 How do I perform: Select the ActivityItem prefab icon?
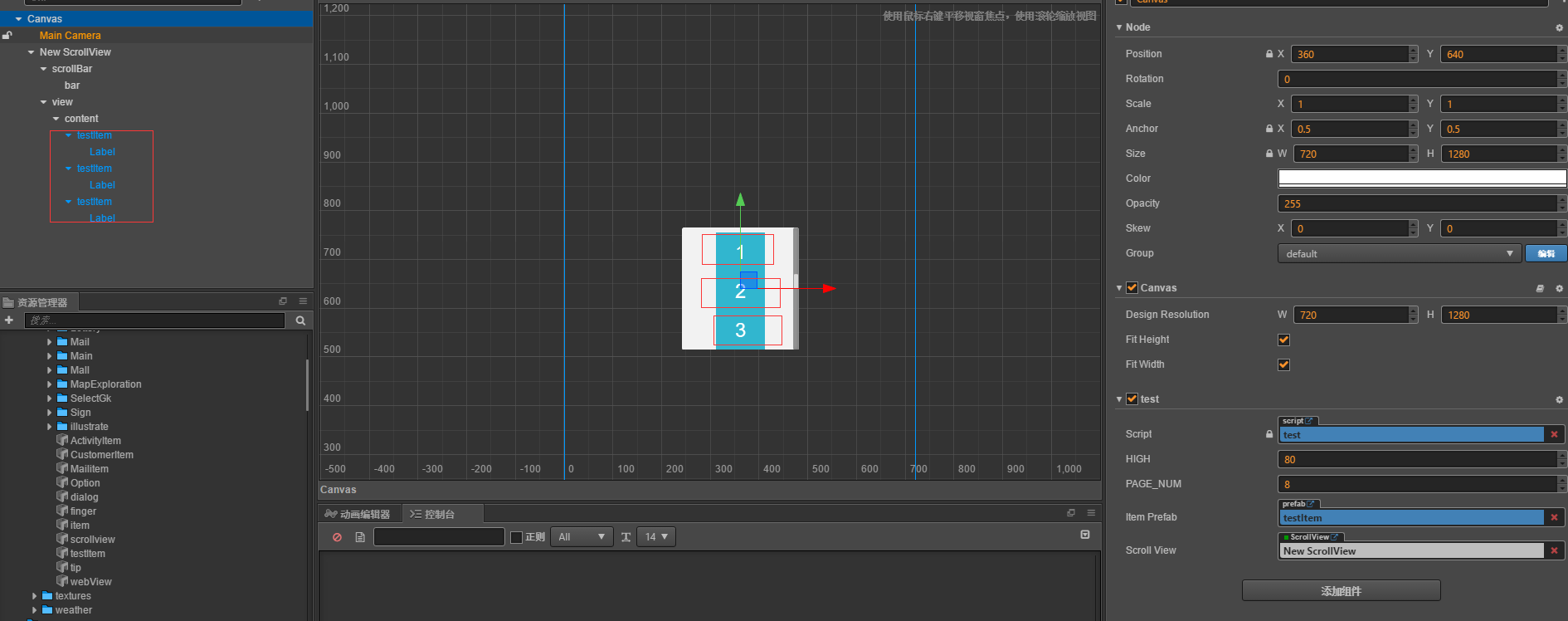click(62, 440)
